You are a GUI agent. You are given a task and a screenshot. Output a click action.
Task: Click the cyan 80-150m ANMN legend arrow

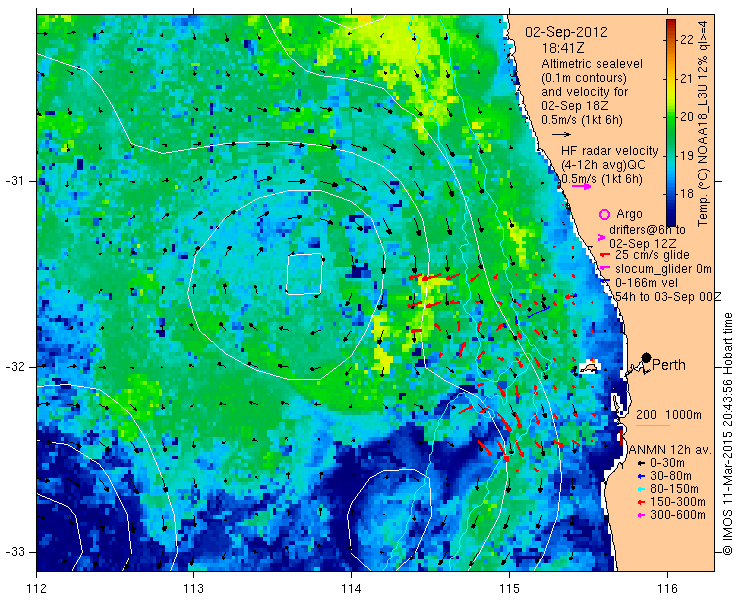[x=641, y=489]
